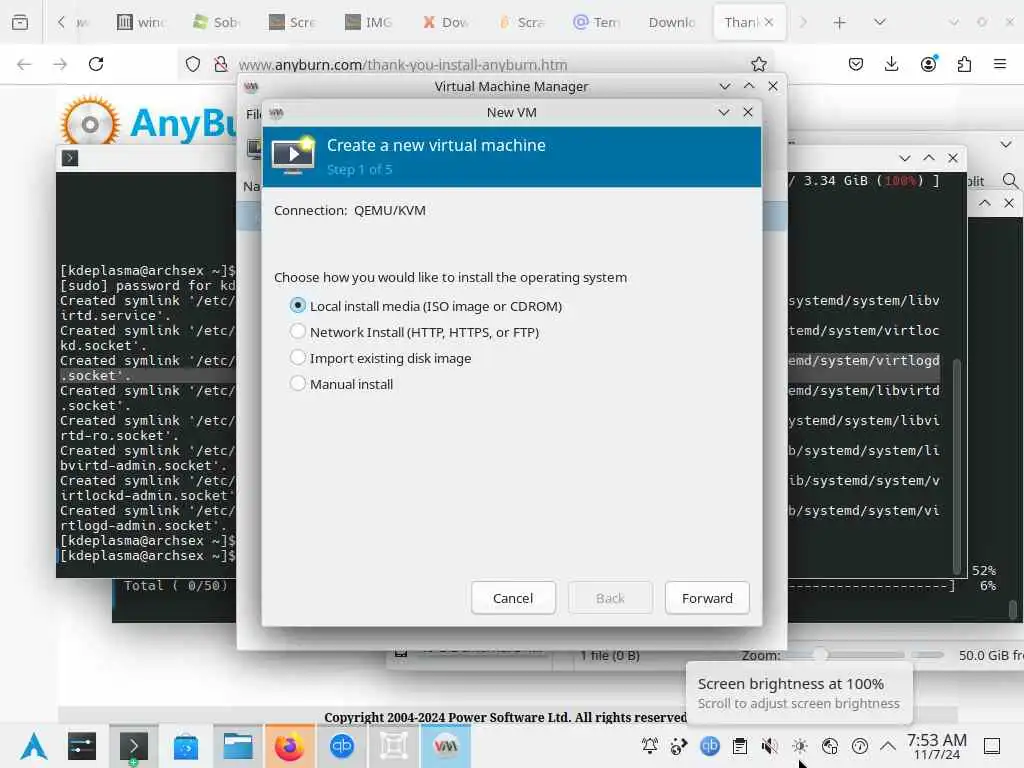Open Firefox hamburger application menu
The width and height of the screenshot is (1024, 768).
point(1000,64)
